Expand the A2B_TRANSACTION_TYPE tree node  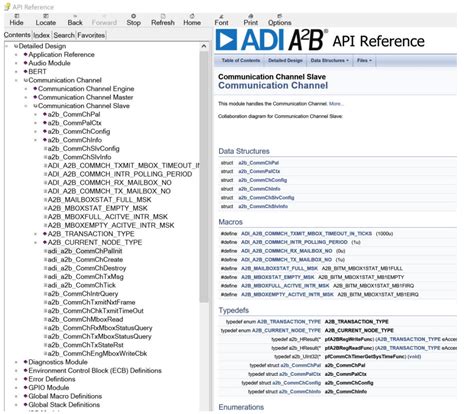coord(36,234)
